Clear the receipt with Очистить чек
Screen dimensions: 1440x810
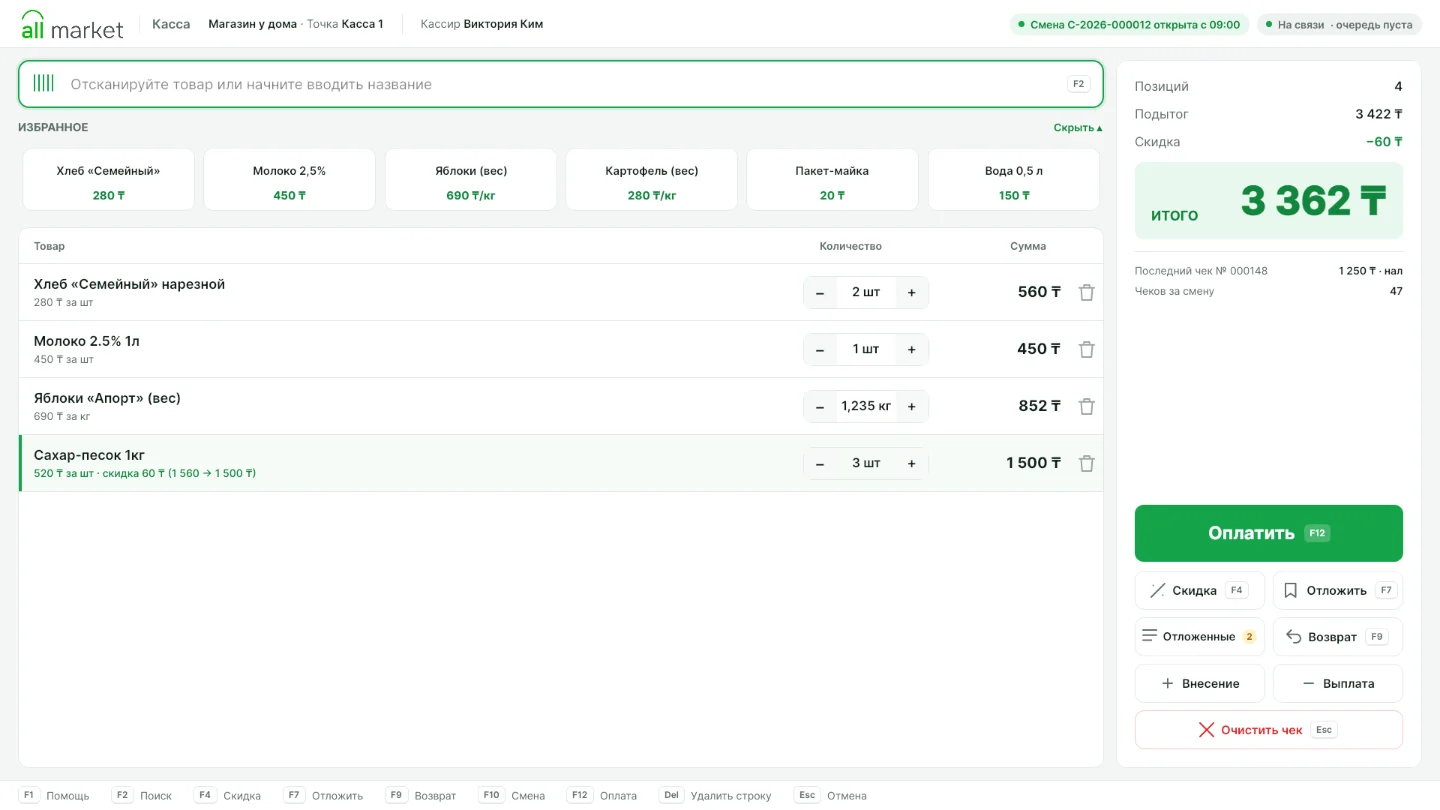coord(1269,730)
